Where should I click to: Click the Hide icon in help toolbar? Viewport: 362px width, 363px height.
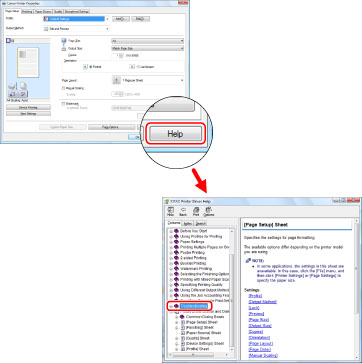click(x=170, y=210)
